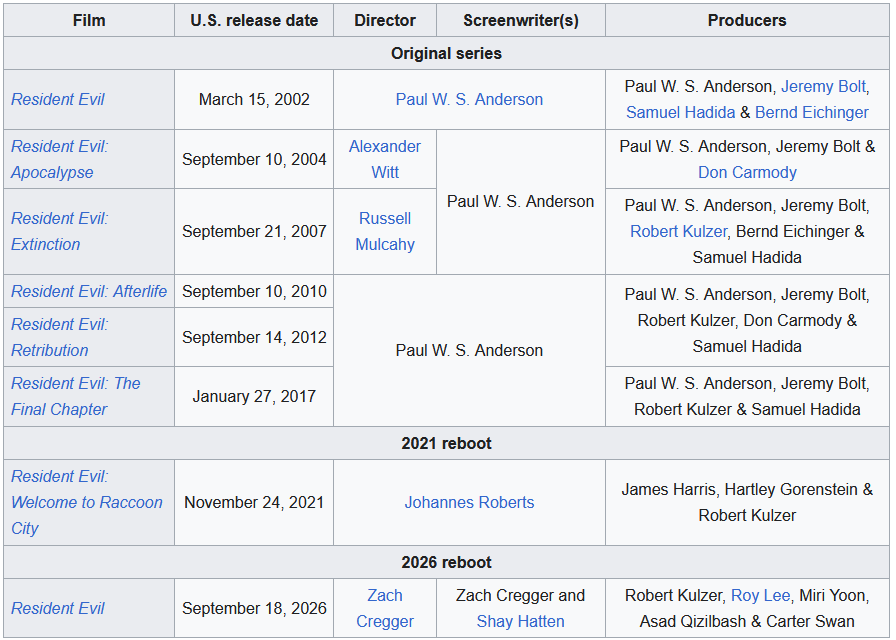Image resolution: width=896 pixels, height=640 pixels.
Task: Select the September 18, 2026 date cell
Action: [x=254, y=609]
